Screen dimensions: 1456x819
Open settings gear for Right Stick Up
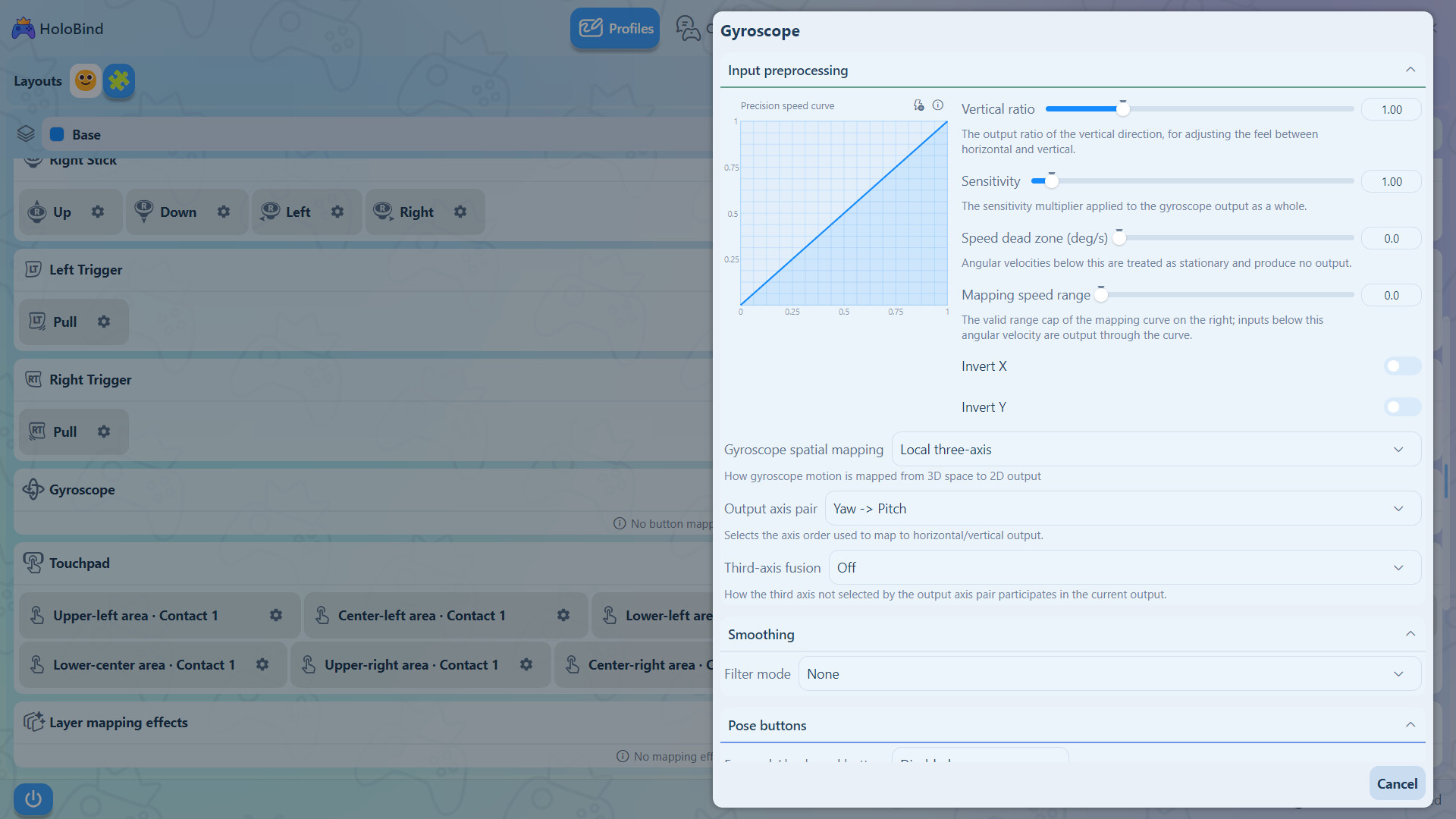pos(98,212)
